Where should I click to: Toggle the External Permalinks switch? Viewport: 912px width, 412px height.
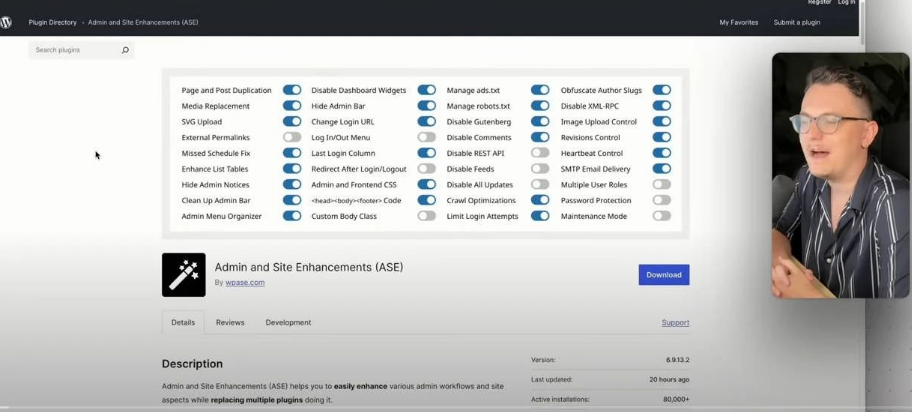point(292,137)
